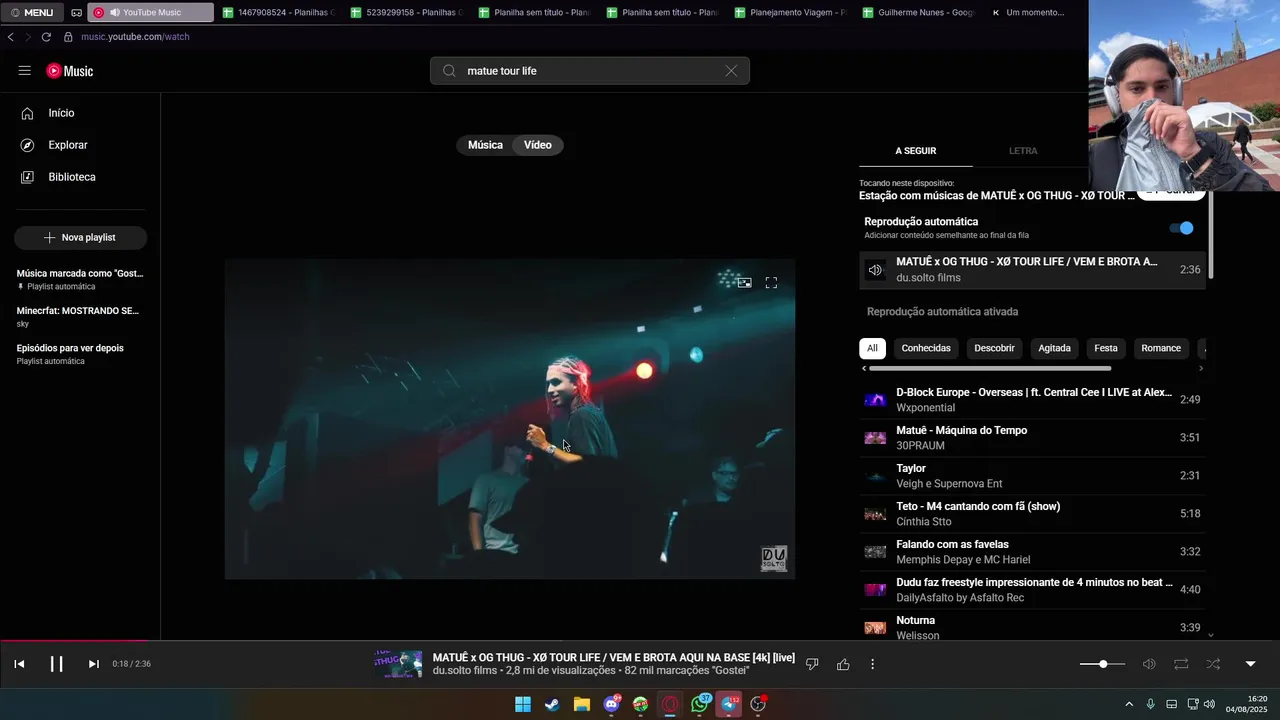The image size is (1280, 720).
Task: Adjust the volume slider
Action: pos(1103,664)
